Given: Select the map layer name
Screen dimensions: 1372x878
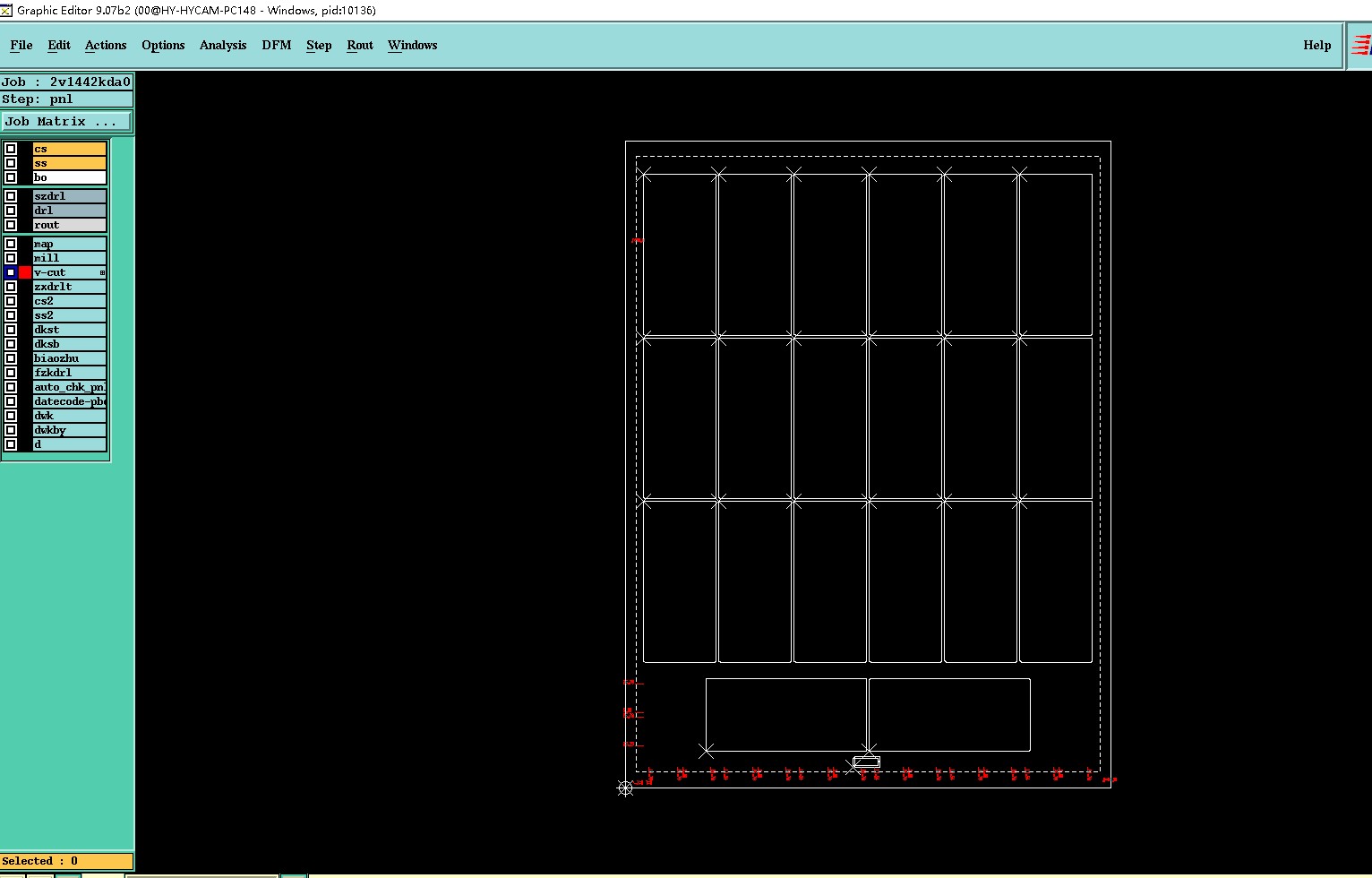Looking at the screenshot, I should [x=70, y=244].
